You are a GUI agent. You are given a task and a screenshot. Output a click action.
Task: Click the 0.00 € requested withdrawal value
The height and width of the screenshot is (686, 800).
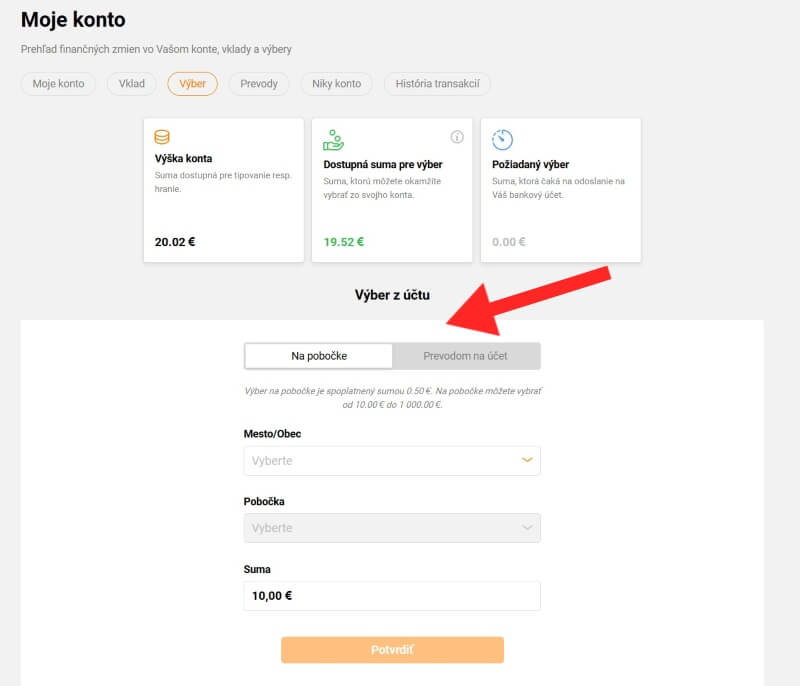(x=509, y=242)
